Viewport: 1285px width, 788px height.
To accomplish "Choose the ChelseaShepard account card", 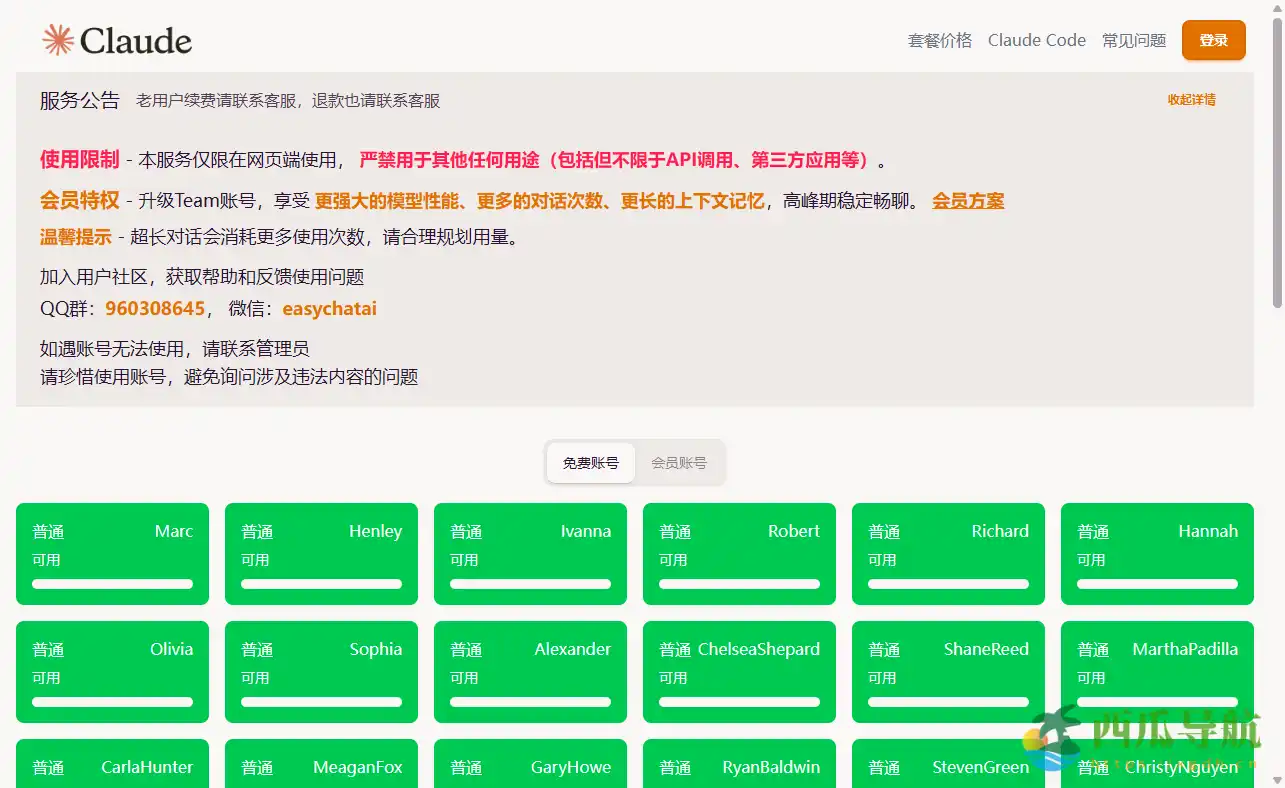I will pos(739,671).
